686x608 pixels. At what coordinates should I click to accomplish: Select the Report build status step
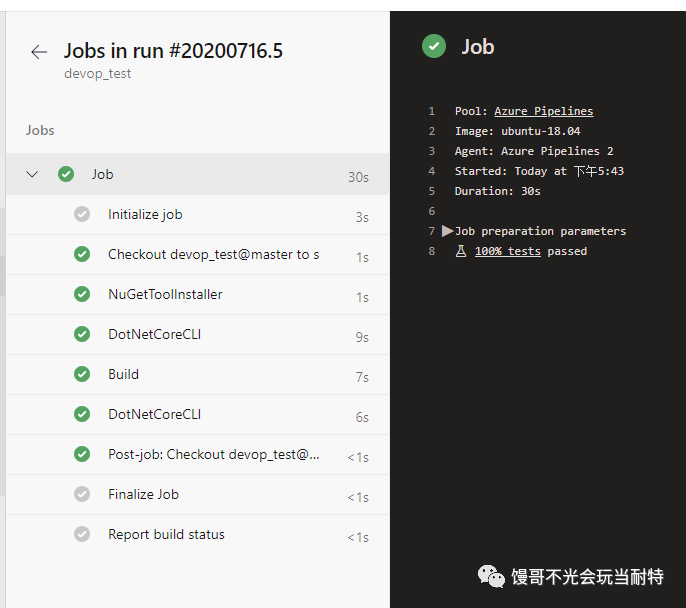click(x=198, y=535)
